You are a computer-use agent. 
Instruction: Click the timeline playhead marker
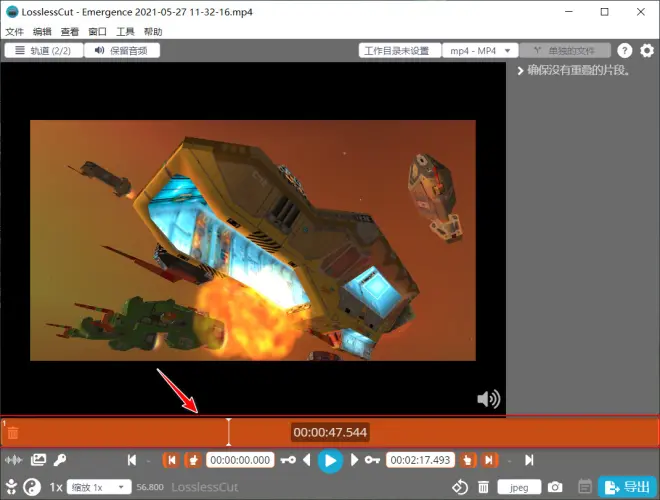[x=229, y=432]
